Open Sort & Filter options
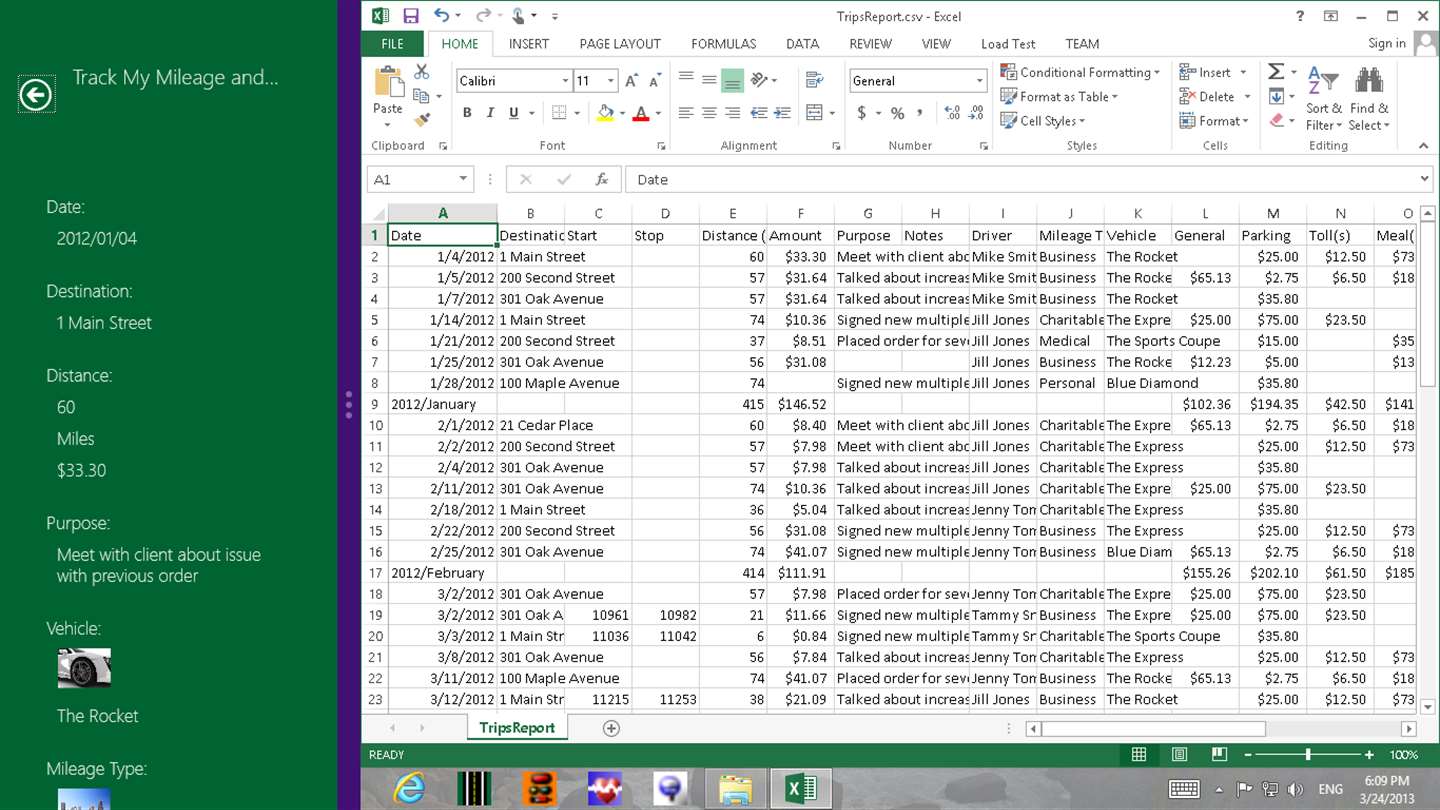1440x810 pixels. click(1324, 98)
